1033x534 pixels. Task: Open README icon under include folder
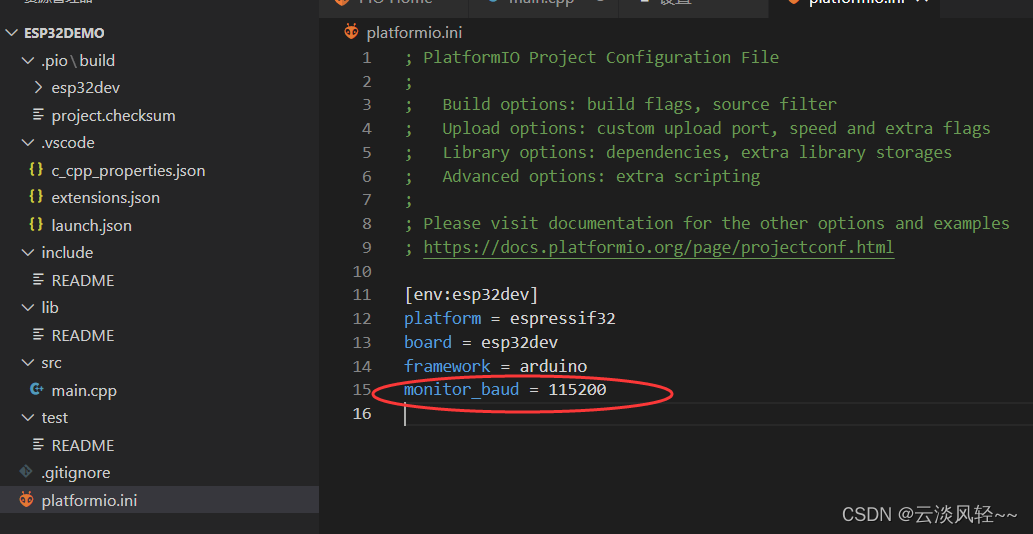click(x=38, y=280)
